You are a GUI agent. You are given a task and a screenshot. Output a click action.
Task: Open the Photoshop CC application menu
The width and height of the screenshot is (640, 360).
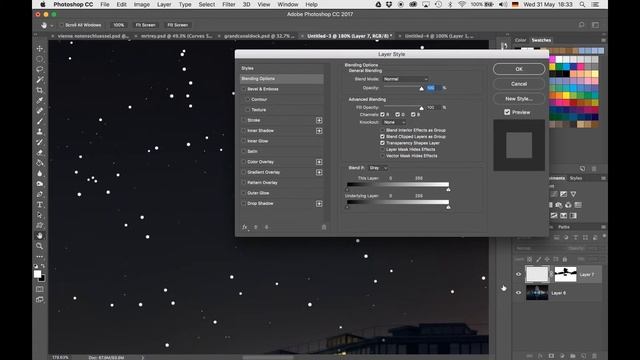click(73, 4)
